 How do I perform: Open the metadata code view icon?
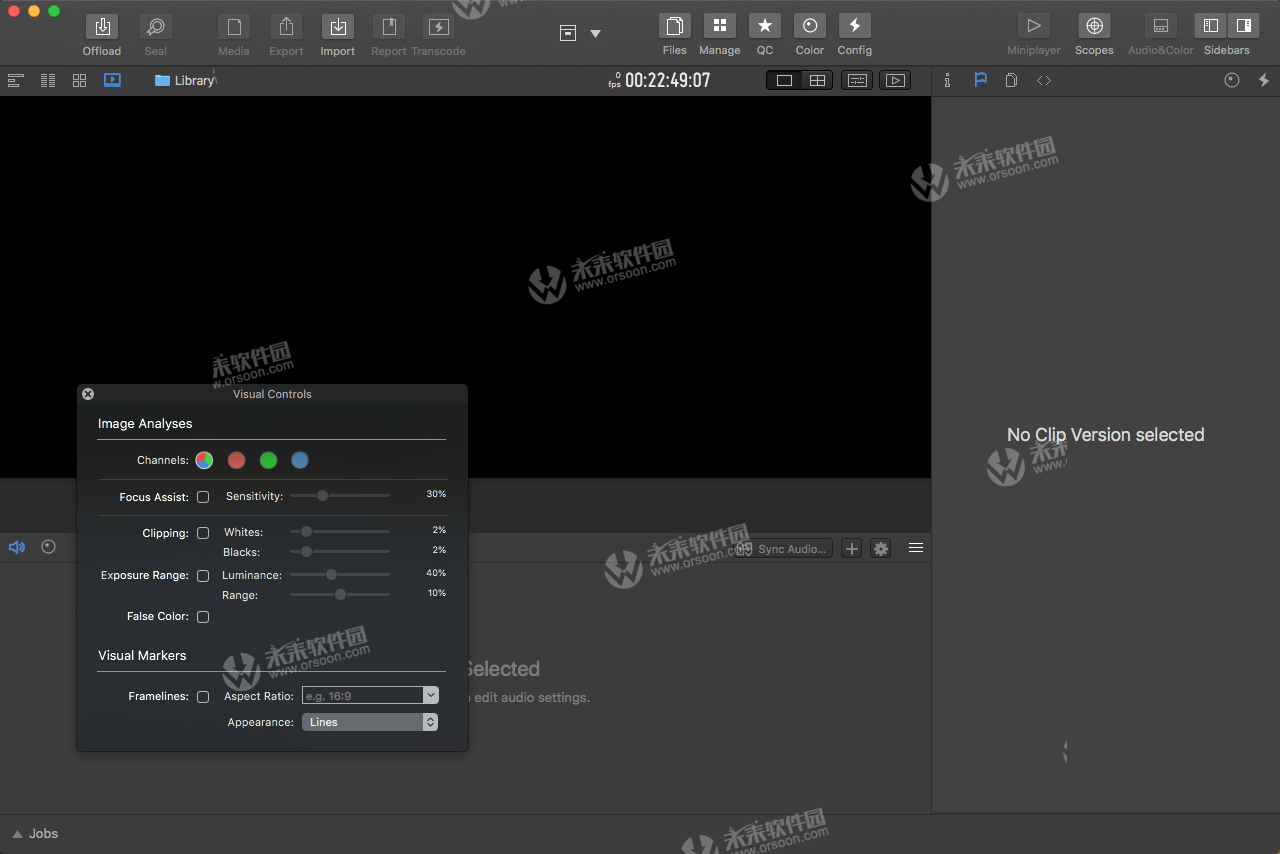tap(1044, 80)
